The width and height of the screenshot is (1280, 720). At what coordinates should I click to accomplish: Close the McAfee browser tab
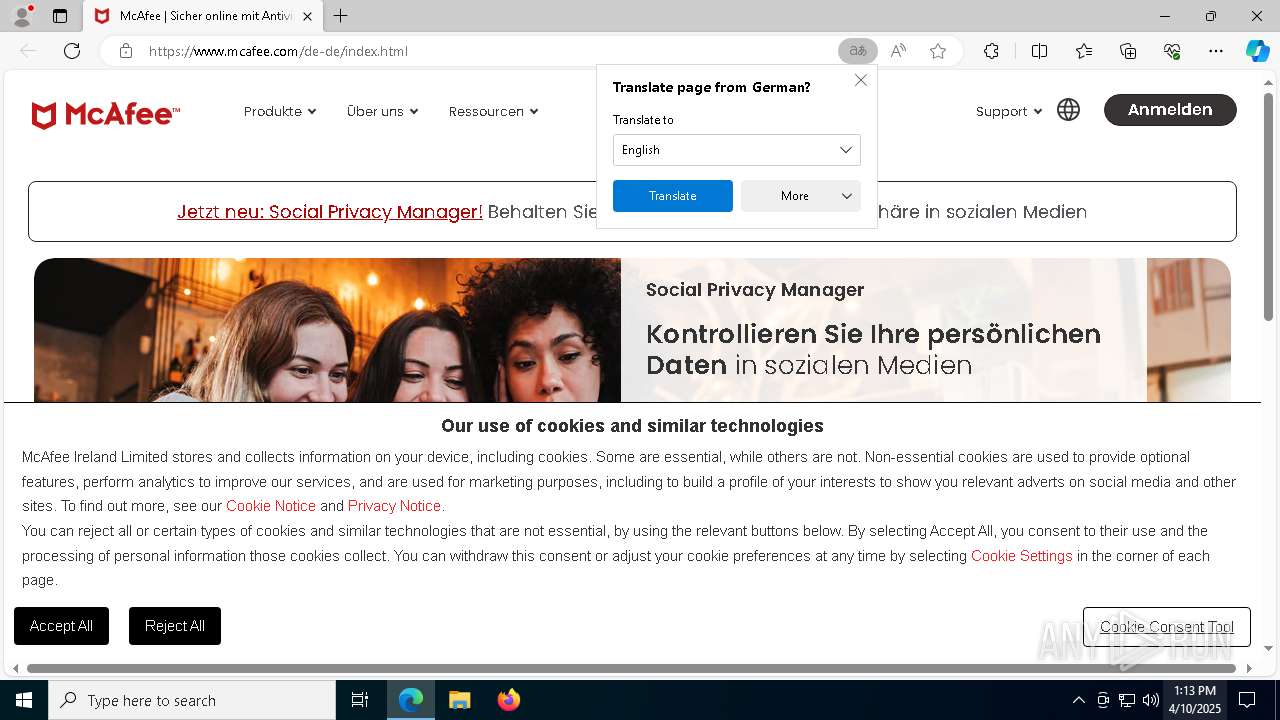point(307,16)
